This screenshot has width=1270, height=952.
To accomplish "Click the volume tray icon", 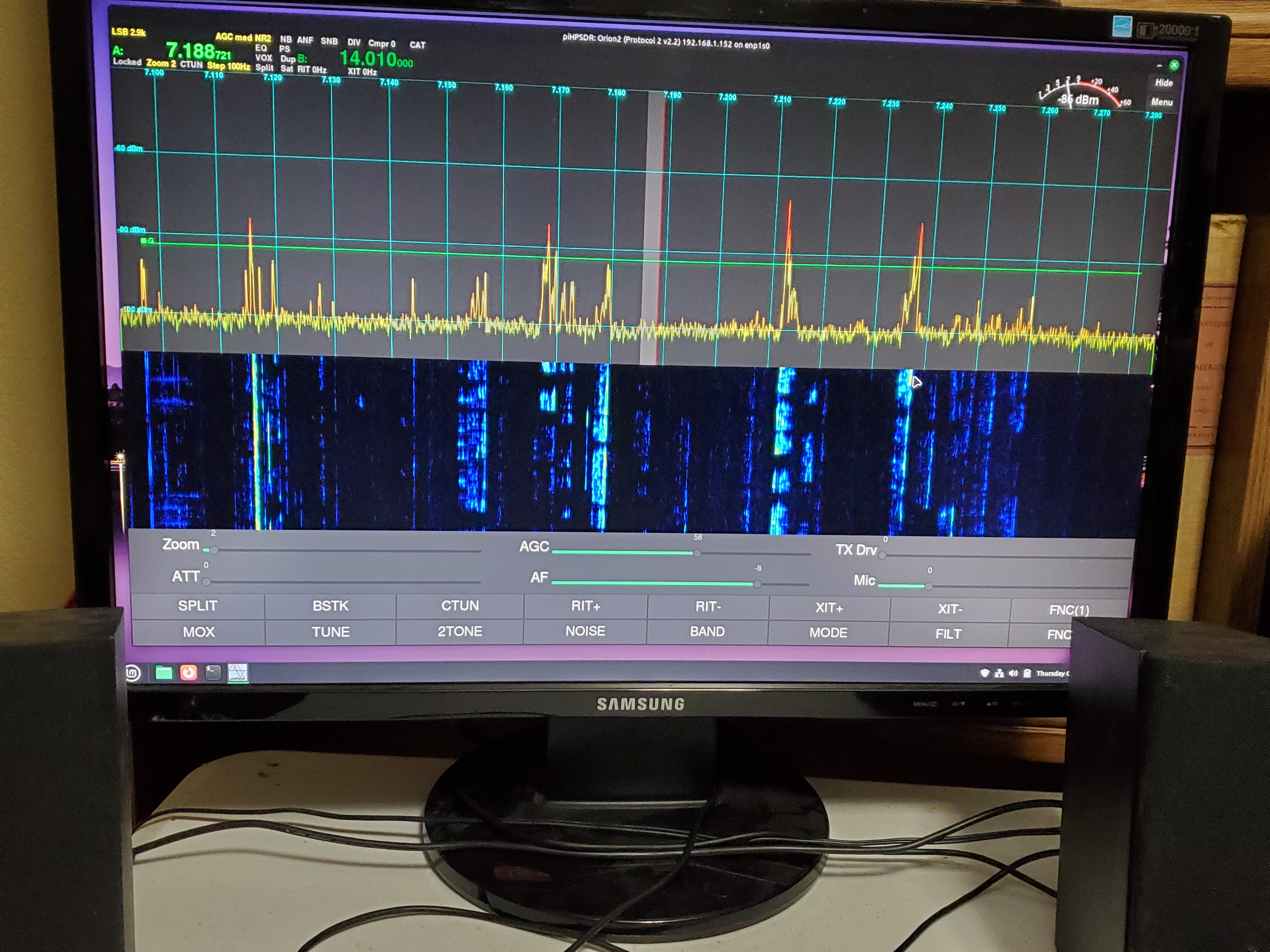I will [1013, 673].
